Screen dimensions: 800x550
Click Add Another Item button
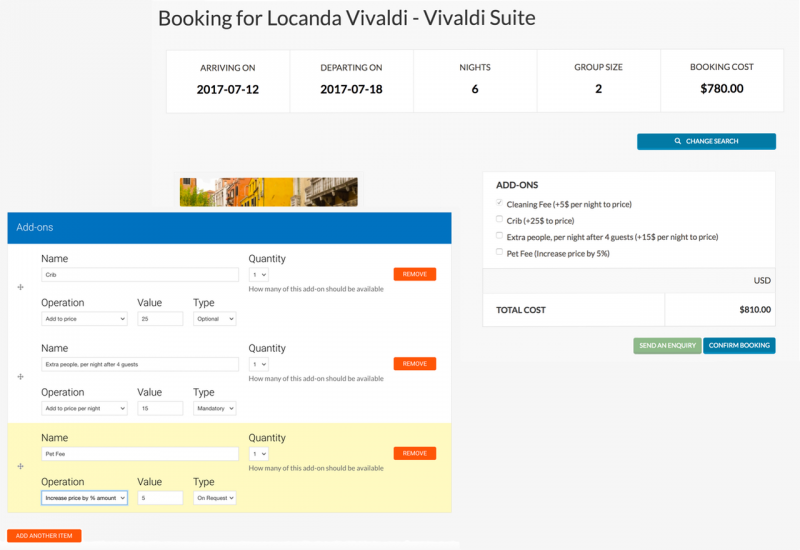pyautogui.click(x=44, y=536)
